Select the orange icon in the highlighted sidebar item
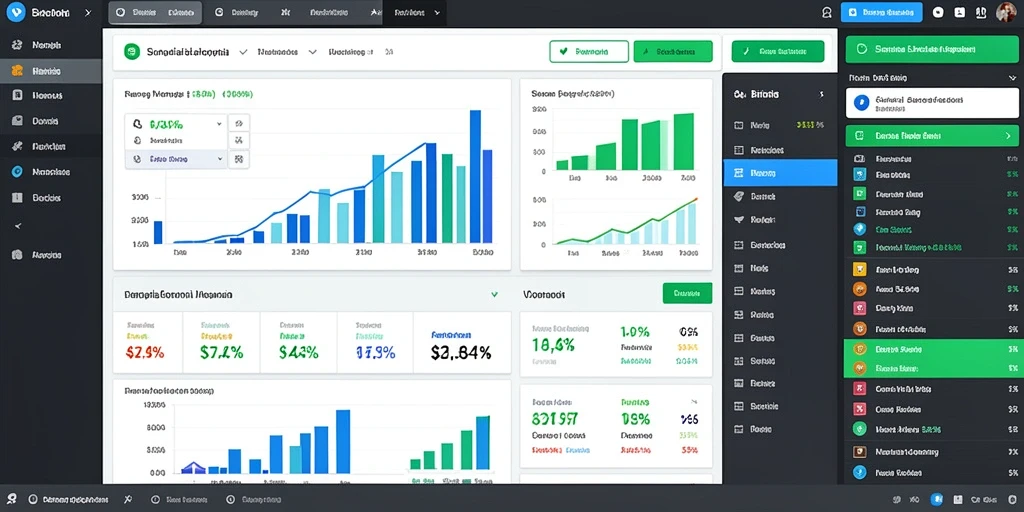The image size is (1024, 512). coord(18,71)
